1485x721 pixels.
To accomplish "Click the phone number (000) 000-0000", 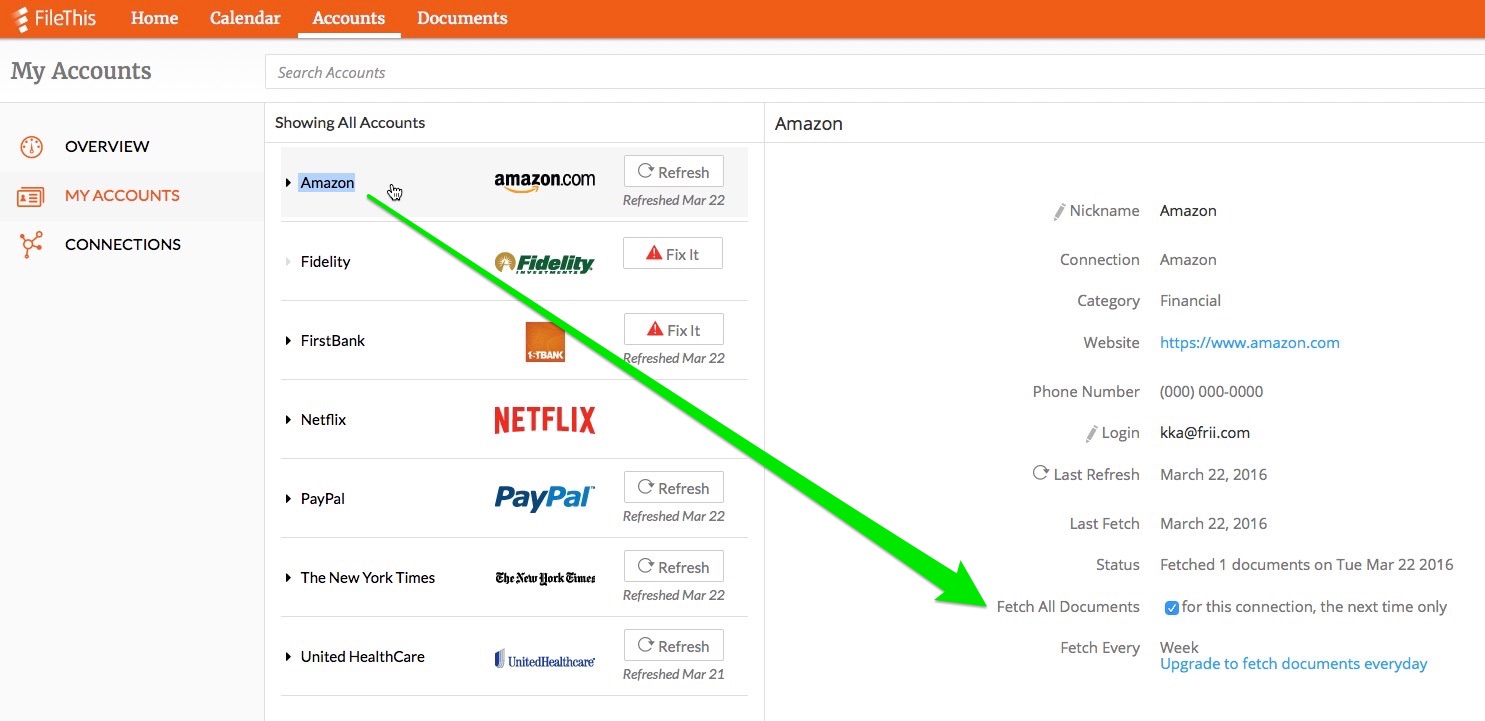I will coord(1211,392).
